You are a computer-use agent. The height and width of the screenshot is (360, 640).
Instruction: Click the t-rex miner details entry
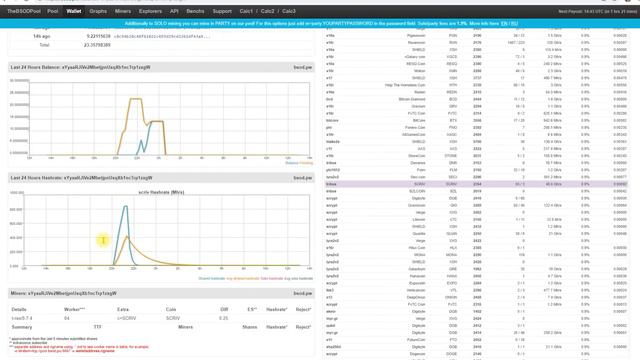(x=22, y=318)
